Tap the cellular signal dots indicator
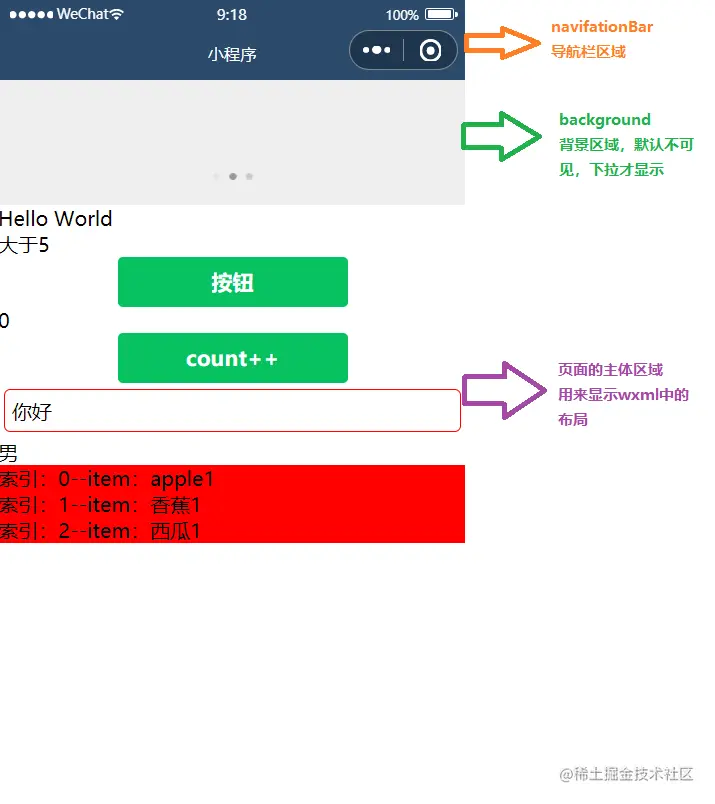715x804 pixels. [31, 15]
